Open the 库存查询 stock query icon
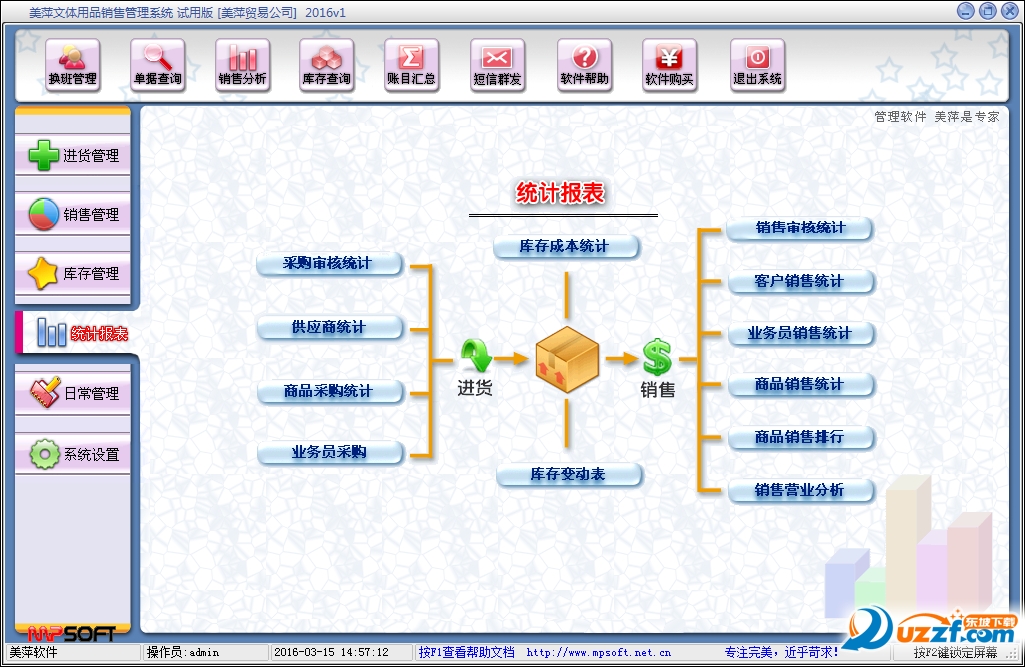Viewport: 1025px width, 667px height. (x=327, y=65)
